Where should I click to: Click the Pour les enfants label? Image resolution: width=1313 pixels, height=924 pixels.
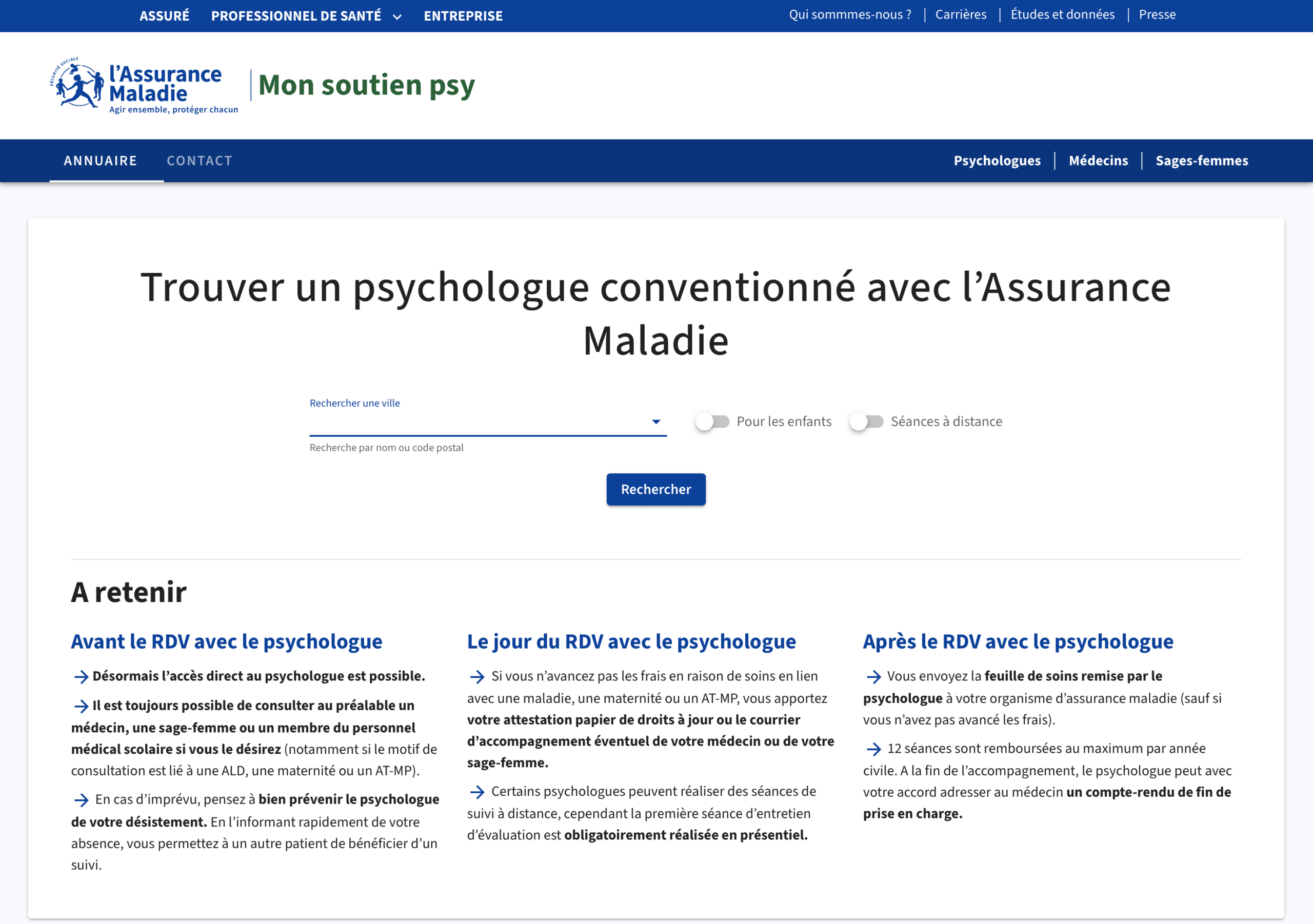[784, 421]
